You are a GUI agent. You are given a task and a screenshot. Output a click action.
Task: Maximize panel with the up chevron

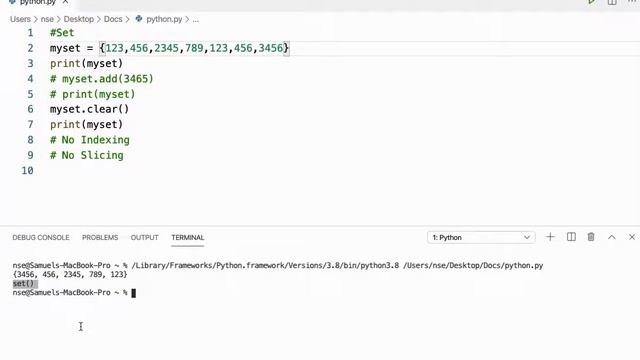[x=611, y=237]
